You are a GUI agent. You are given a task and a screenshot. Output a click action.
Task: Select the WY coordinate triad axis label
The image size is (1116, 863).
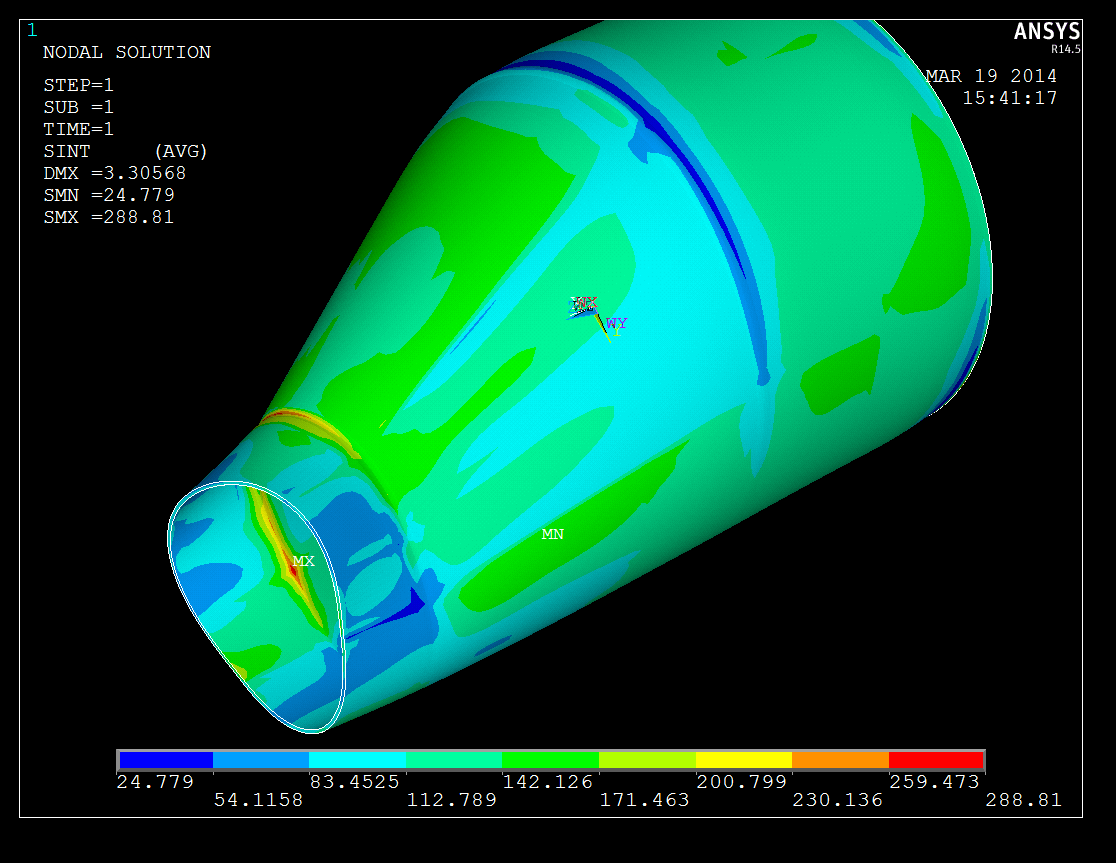click(x=617, y=323)
